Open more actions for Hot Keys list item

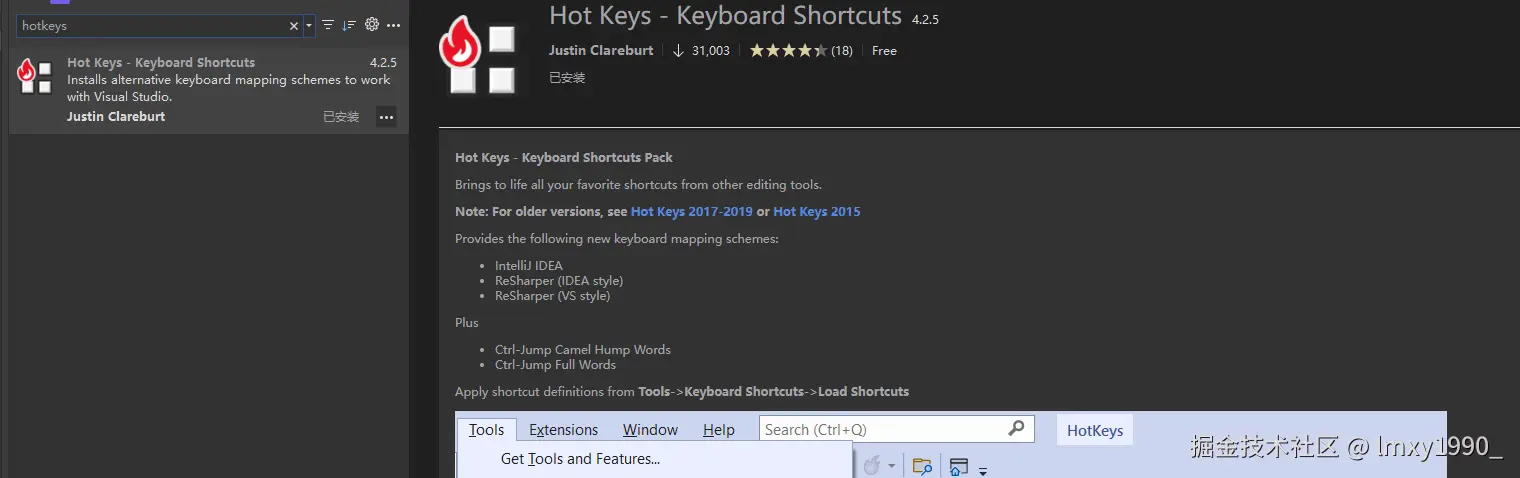click(386, 117)
